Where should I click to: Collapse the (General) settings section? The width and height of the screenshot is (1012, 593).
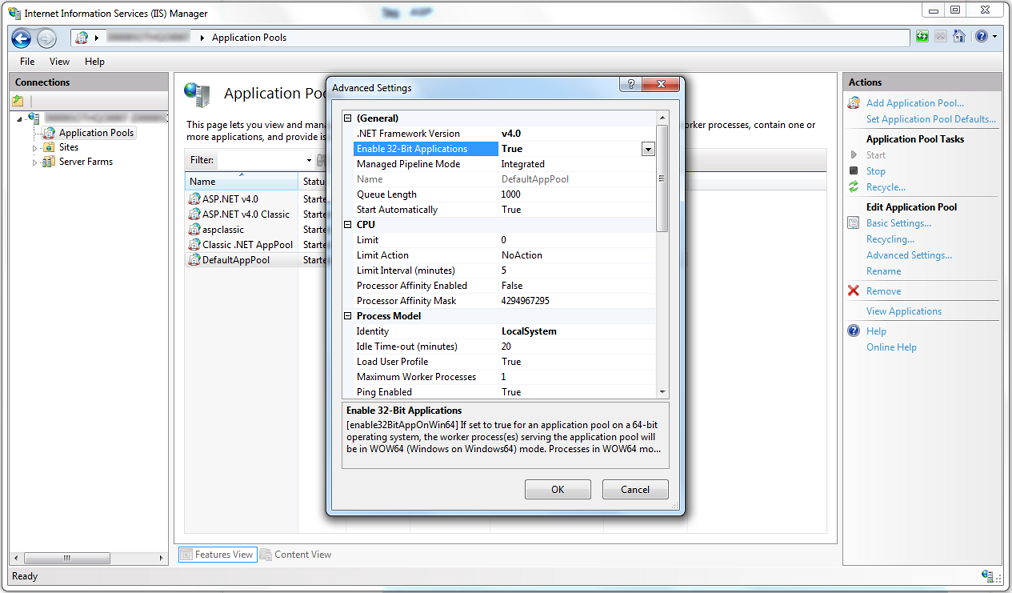click(x=348, y=118)
